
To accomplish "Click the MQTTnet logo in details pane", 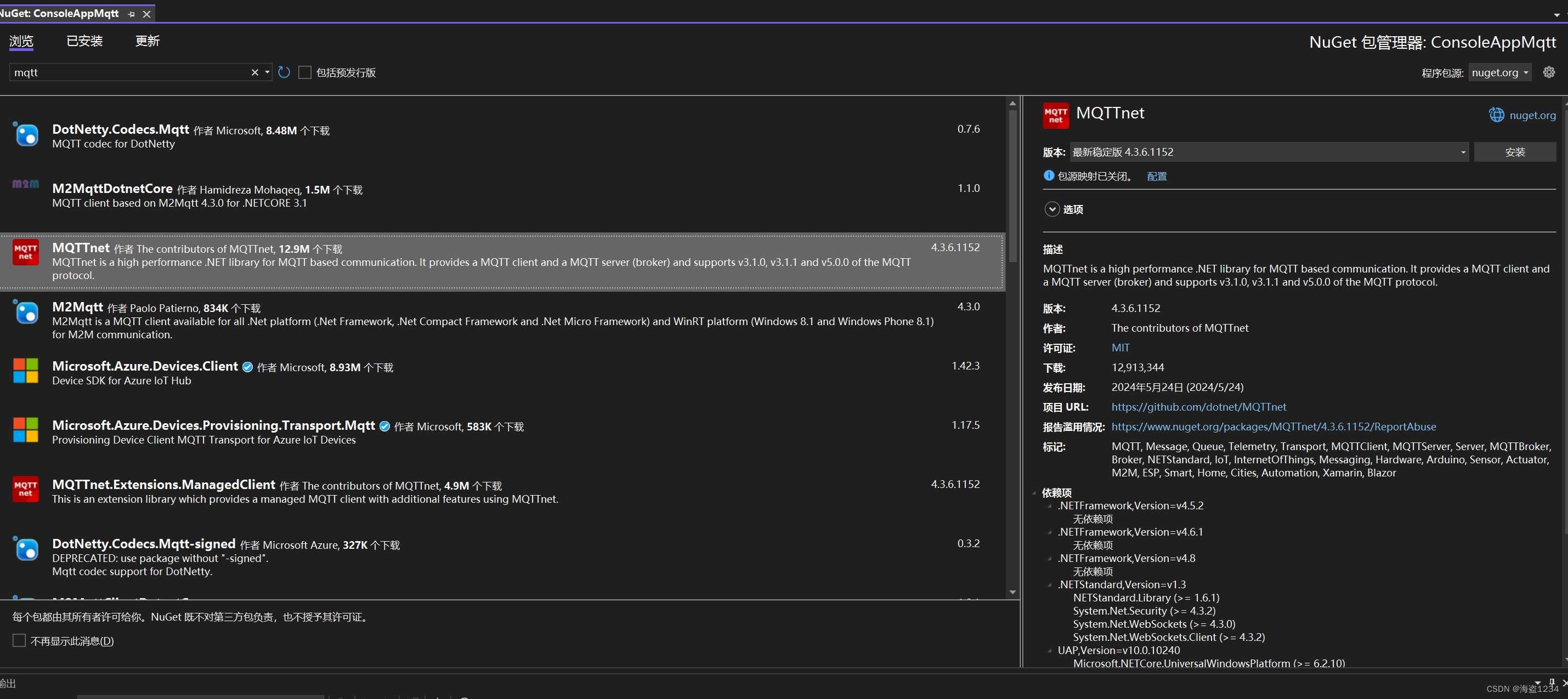I will point(1055,115).
